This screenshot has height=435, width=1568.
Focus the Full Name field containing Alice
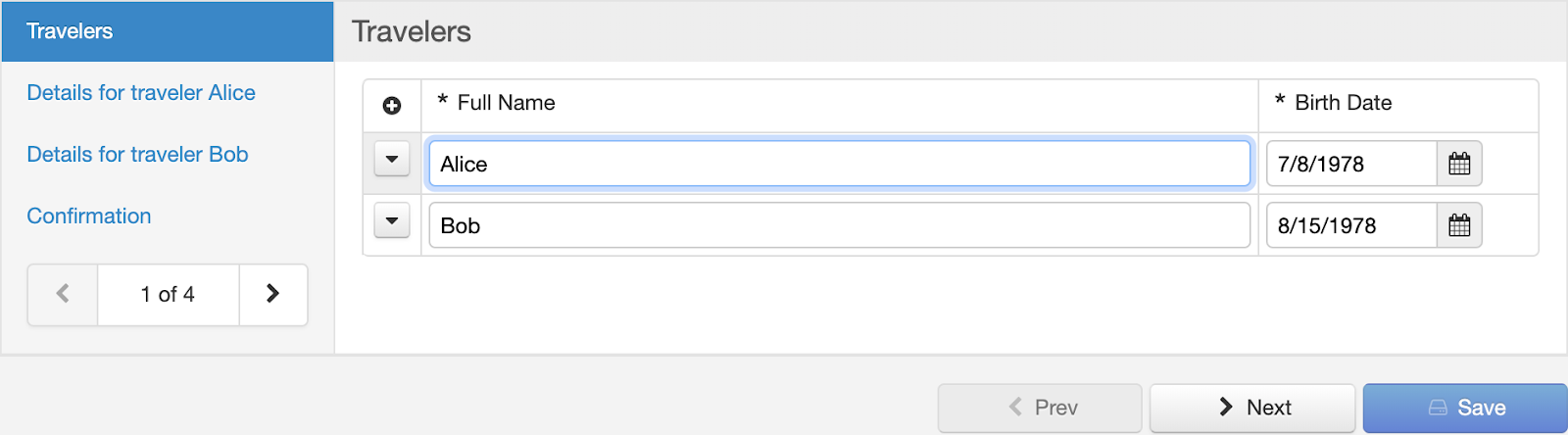[839, 164]
